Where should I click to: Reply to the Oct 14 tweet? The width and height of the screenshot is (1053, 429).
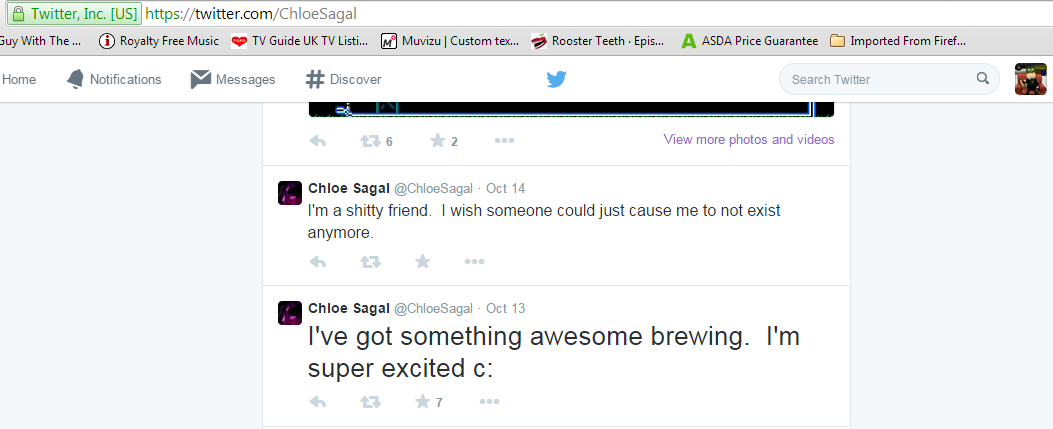click(318, 262)
